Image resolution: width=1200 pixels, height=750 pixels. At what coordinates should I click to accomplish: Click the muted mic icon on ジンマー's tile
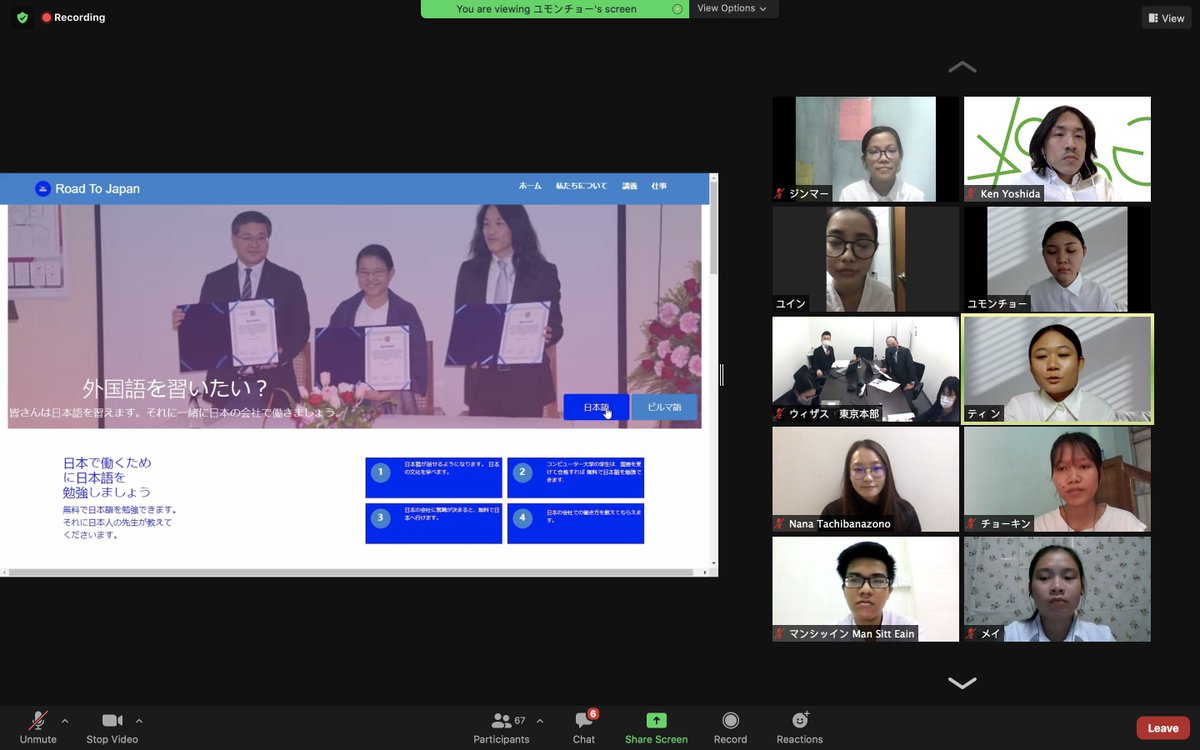coord(780,194)
